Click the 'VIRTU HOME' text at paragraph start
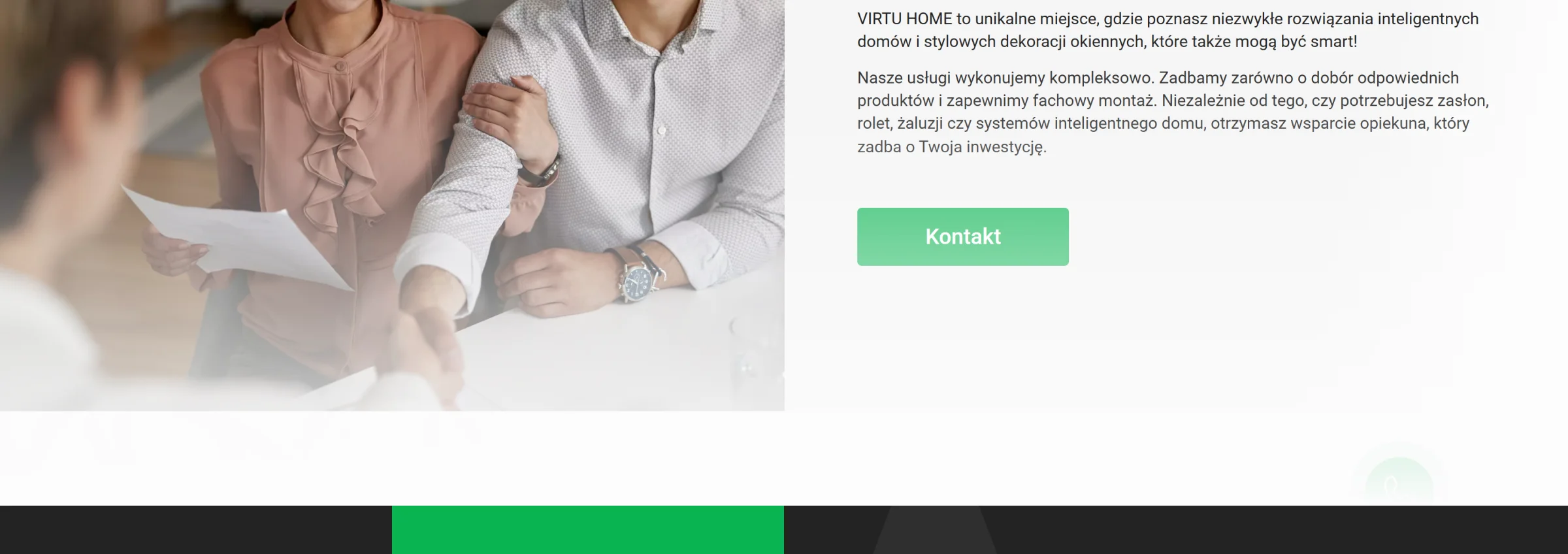 [905, 19]
